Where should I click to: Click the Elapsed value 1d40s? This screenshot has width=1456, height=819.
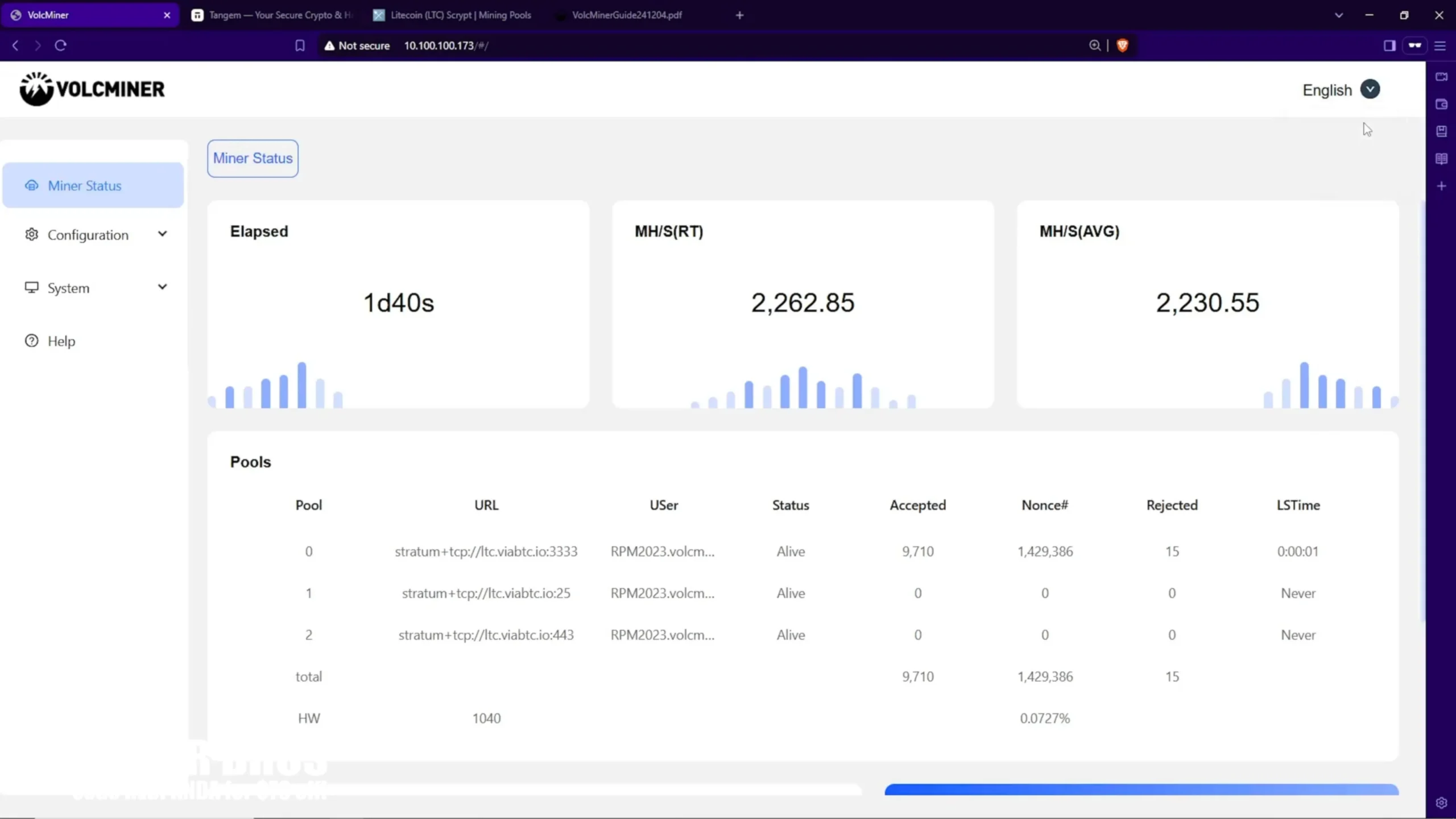[399, 303]
